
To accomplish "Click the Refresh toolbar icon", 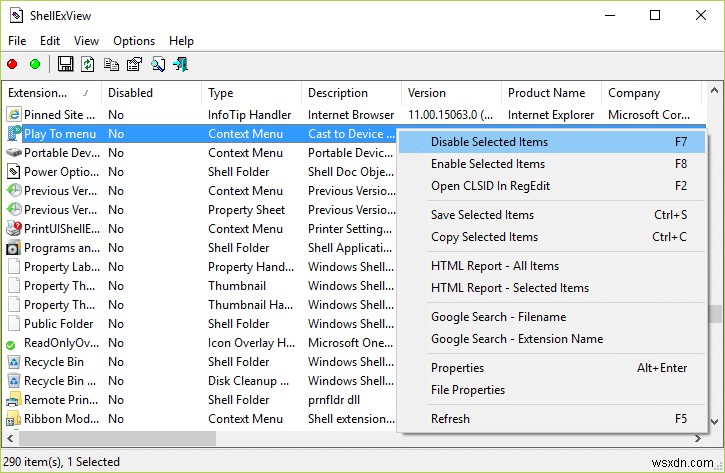I will point(88,64).
